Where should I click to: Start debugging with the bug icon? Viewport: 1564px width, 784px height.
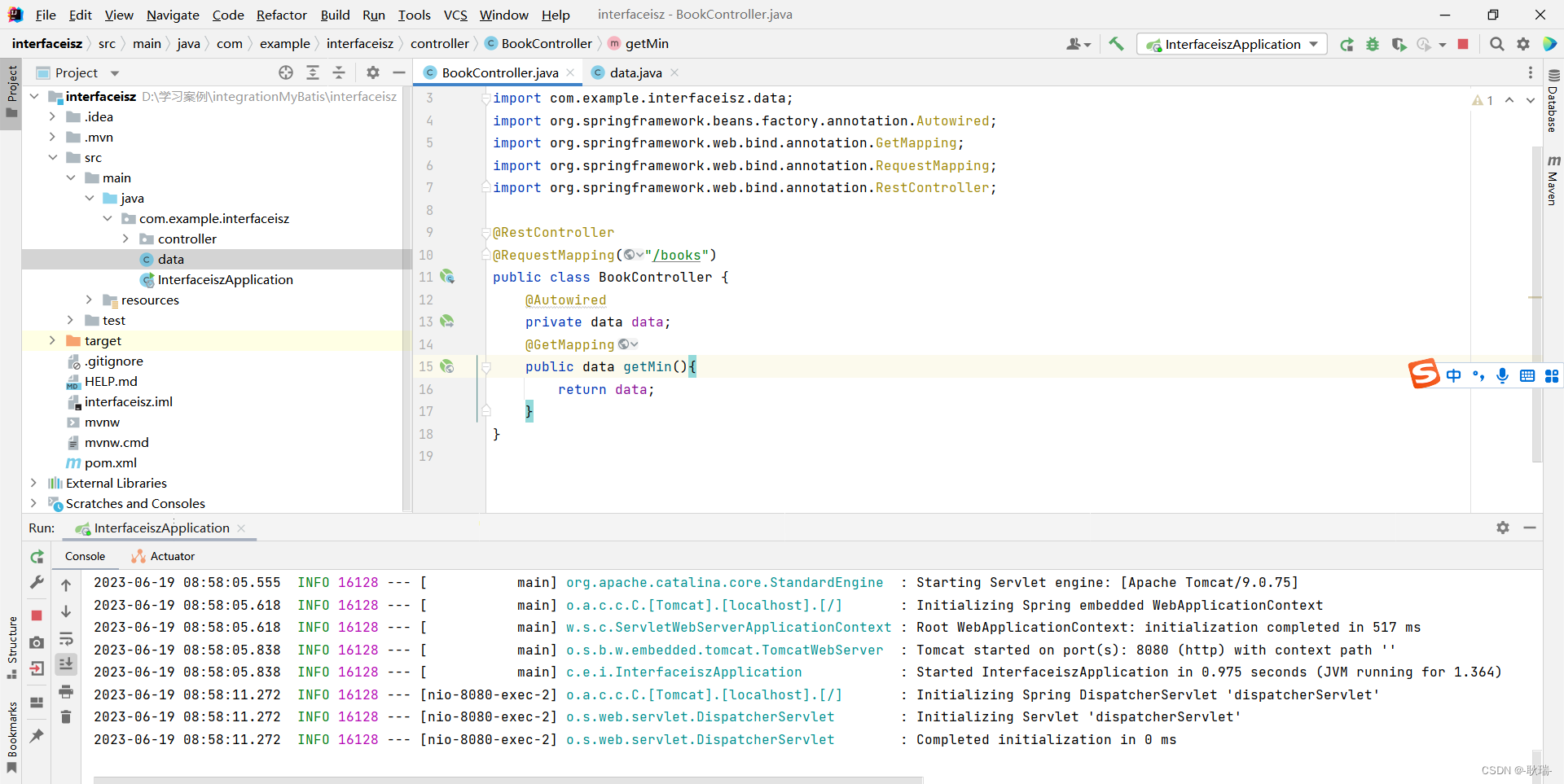1373,44
